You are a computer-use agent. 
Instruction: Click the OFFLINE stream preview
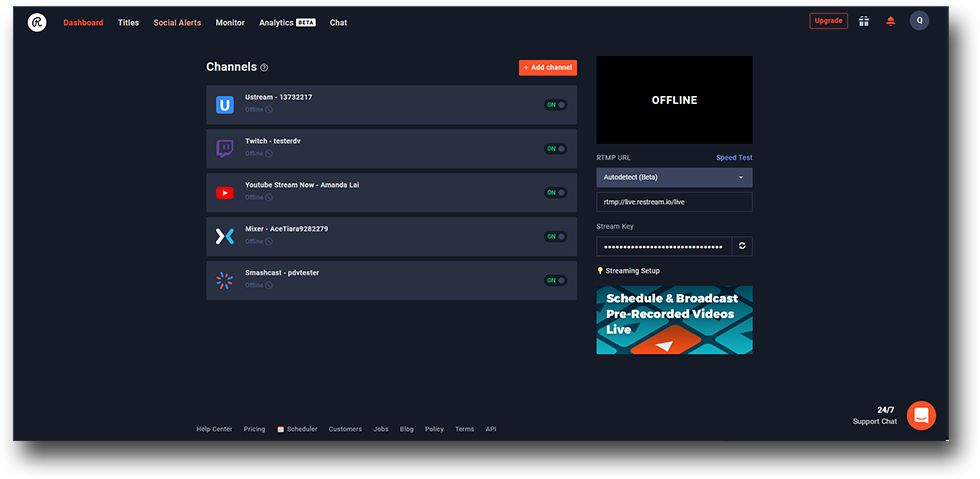(674, 100)
